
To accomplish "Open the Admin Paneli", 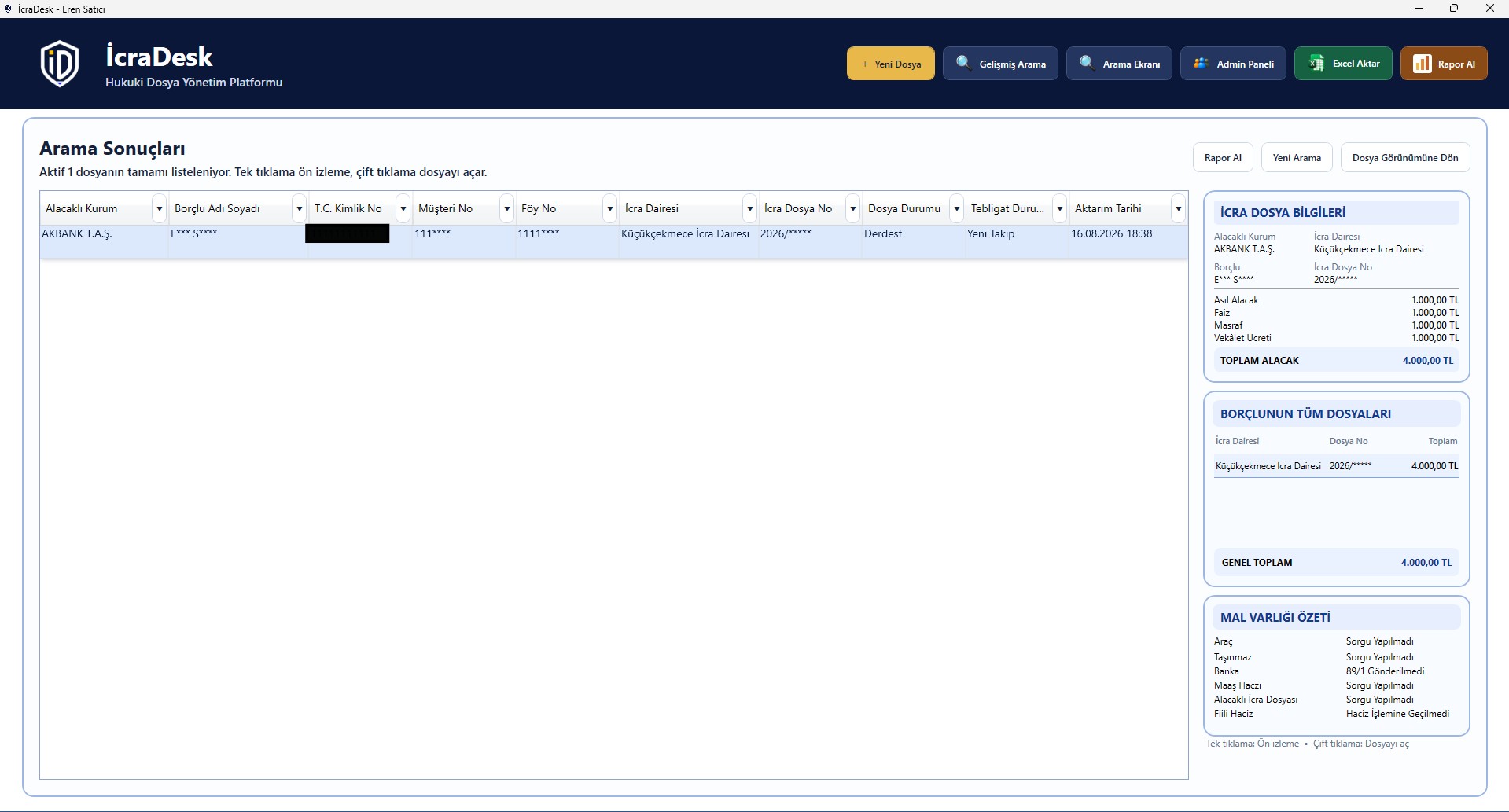I will (x=1233, y=64).
